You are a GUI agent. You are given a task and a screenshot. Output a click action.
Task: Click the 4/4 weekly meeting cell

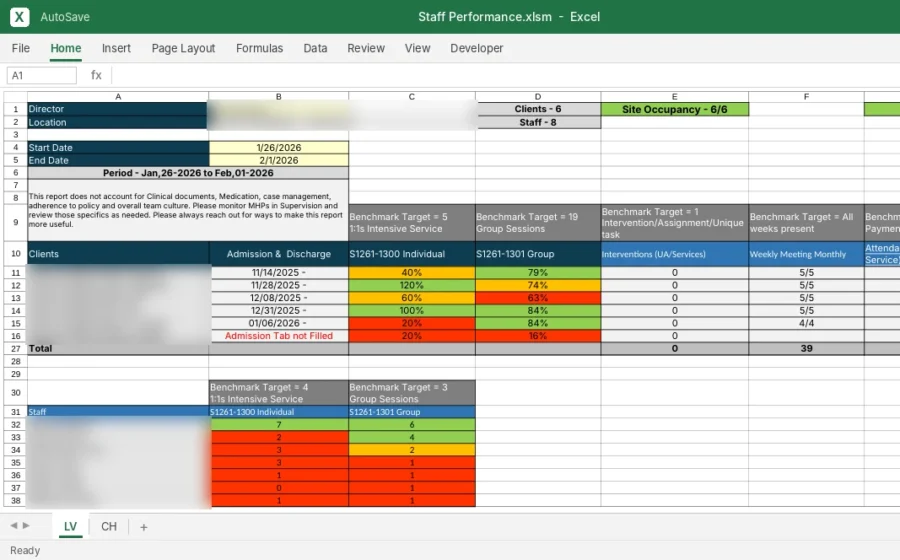[x=806, y=323]
